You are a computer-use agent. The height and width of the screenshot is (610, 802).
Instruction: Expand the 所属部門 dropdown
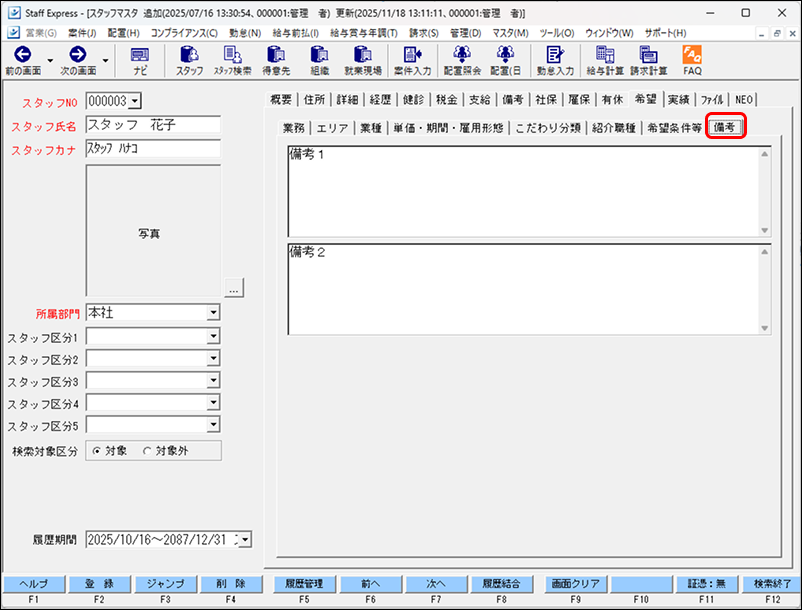[213, 313]
